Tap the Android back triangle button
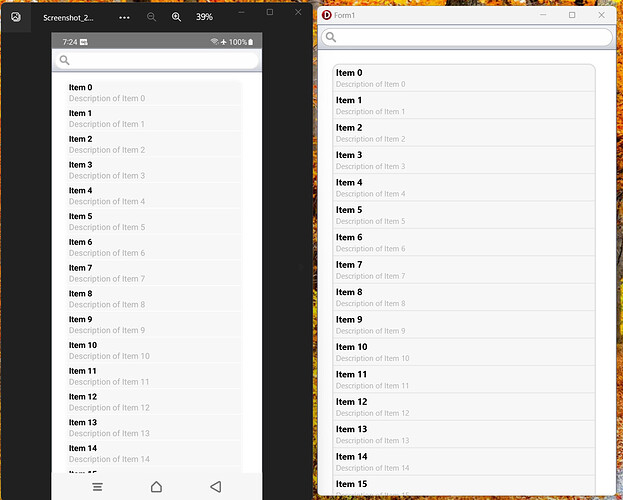This screenshot has width=623, height=500. pyautogui.click(x=215, y=486)
